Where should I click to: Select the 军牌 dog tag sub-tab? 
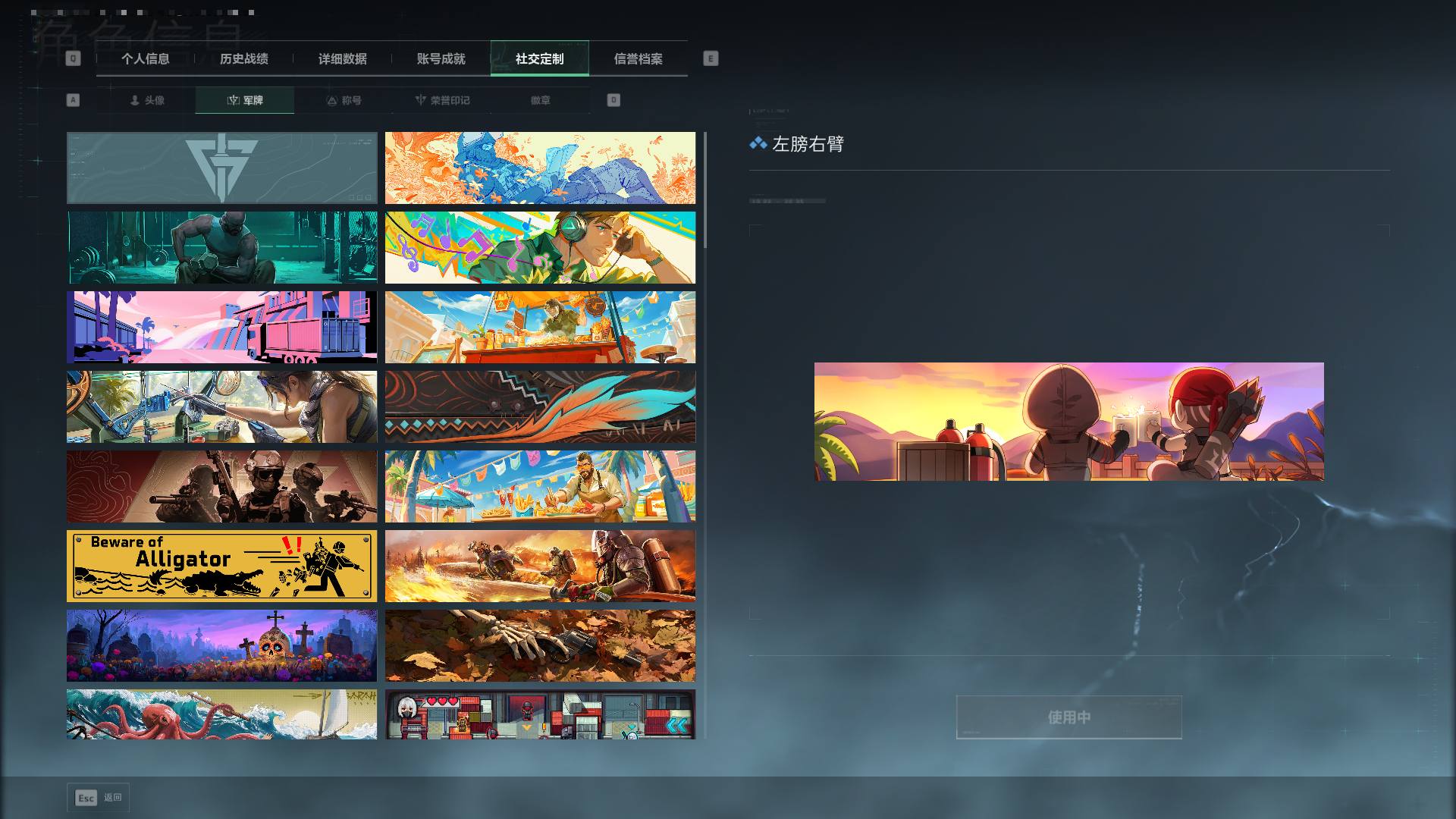pyautogui.click(x=245, y=100)
